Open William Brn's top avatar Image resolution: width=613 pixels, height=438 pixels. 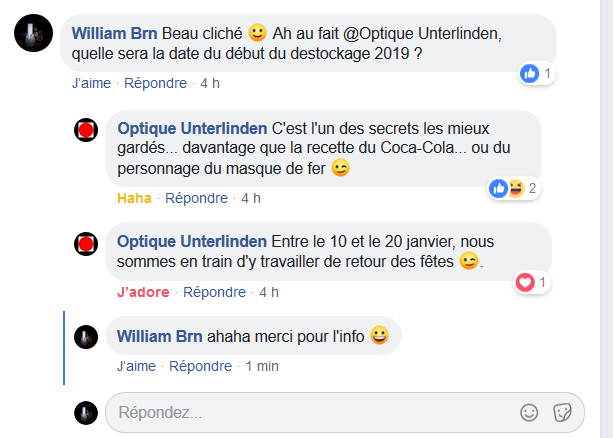(x=34, y=36)
